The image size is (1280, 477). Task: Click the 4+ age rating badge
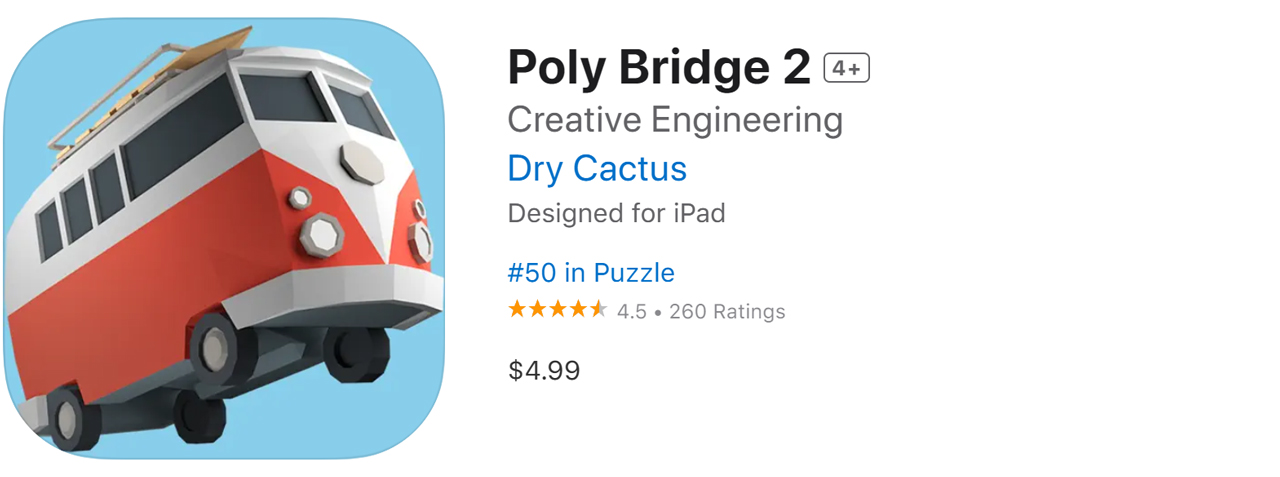(846, 68)
